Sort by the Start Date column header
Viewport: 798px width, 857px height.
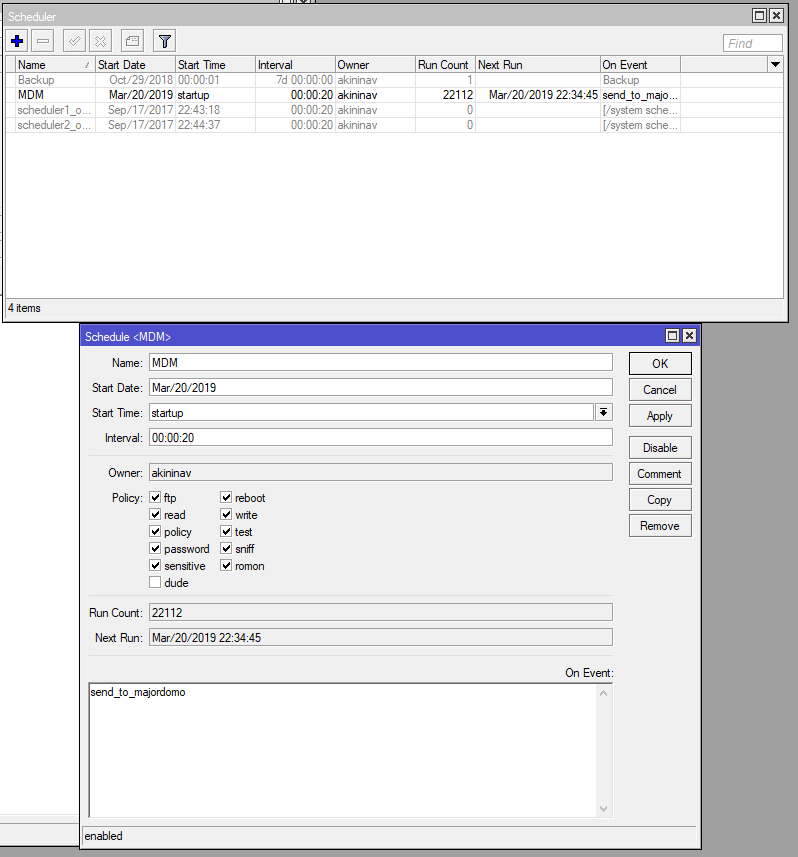click(x=136, y=64)
